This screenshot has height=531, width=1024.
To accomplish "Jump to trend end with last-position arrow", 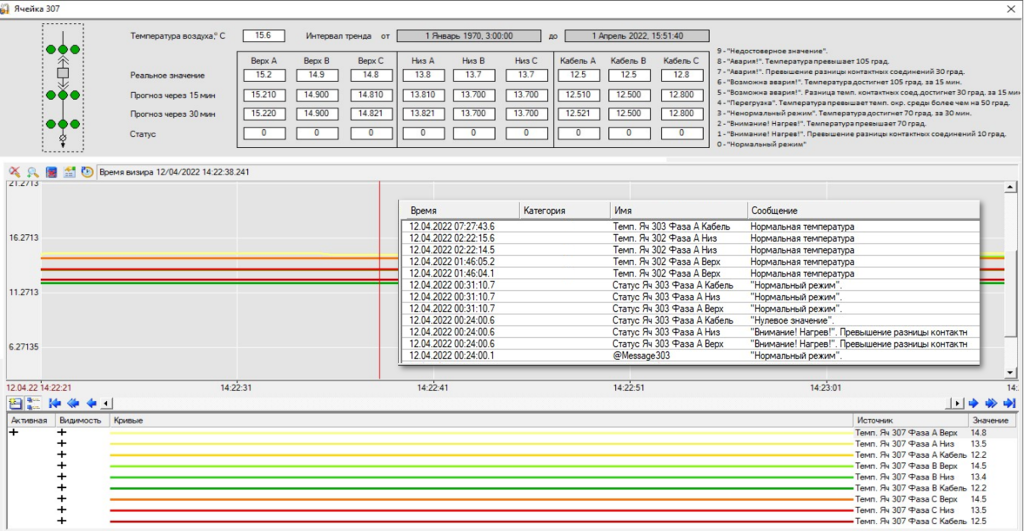I will [1008, 403].
